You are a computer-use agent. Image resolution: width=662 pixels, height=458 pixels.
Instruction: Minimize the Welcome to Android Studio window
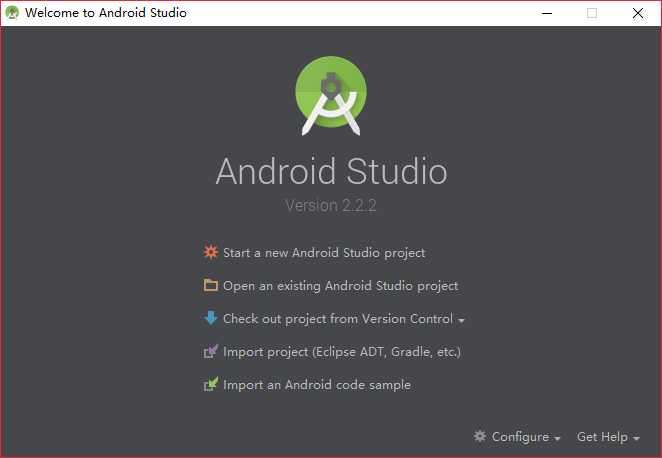tap(547, 13)
